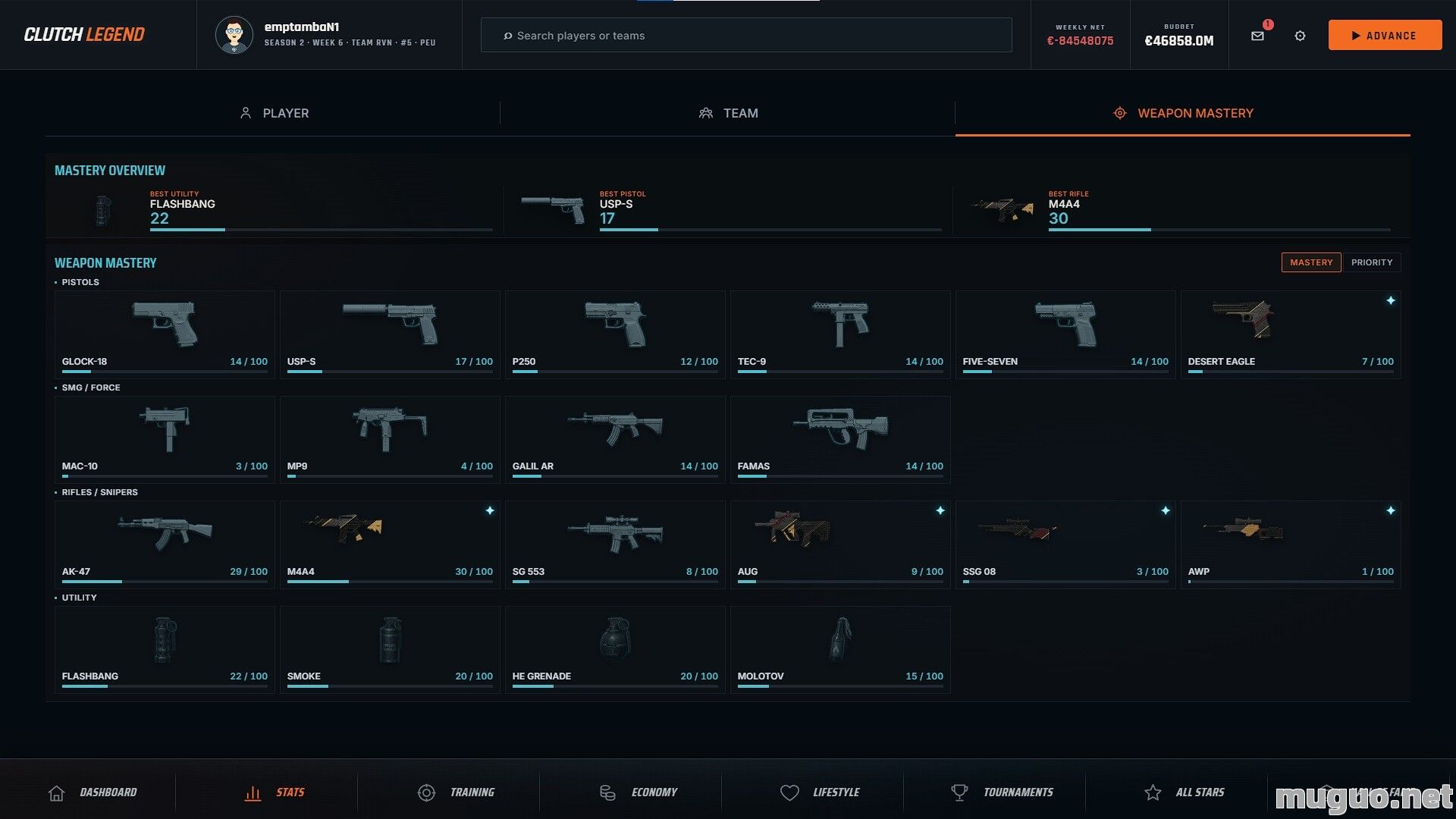The image size is (1456, 819).
Task: Open the Player tab
Action: pos(273,113)
